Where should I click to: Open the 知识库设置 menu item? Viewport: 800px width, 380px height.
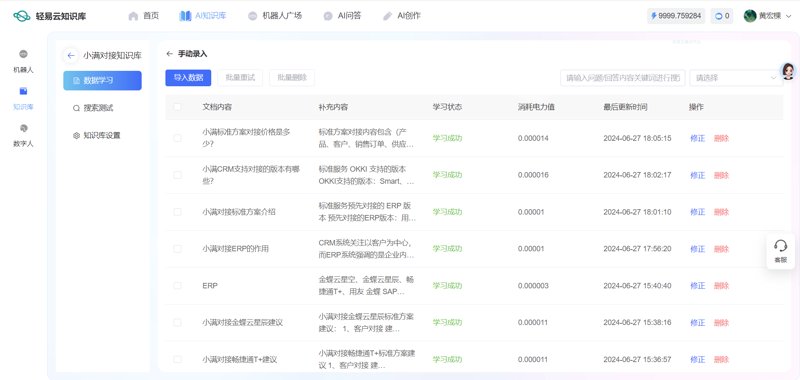[x=102, y=136]
